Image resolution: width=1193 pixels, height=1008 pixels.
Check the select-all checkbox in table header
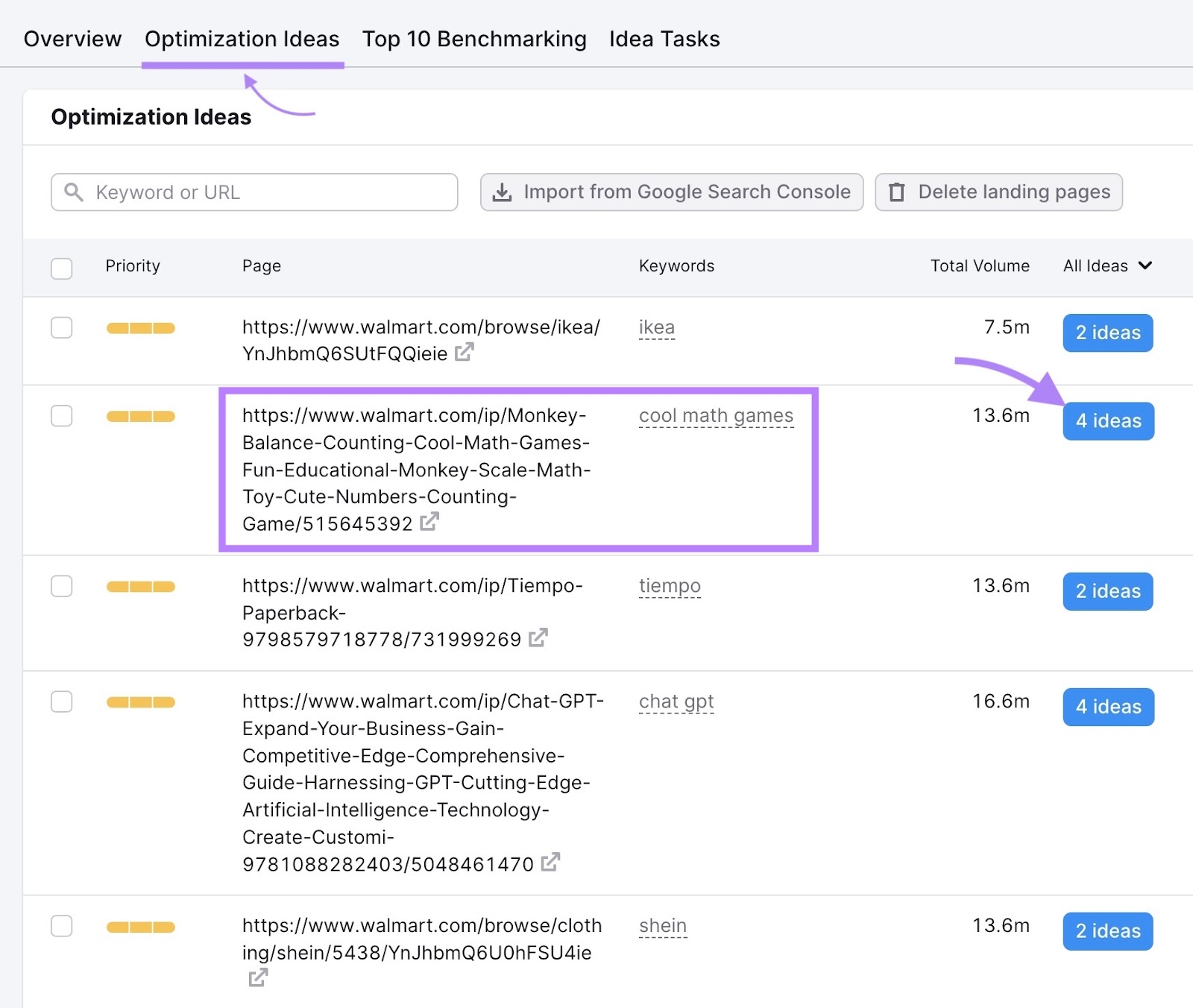[62, 268]
